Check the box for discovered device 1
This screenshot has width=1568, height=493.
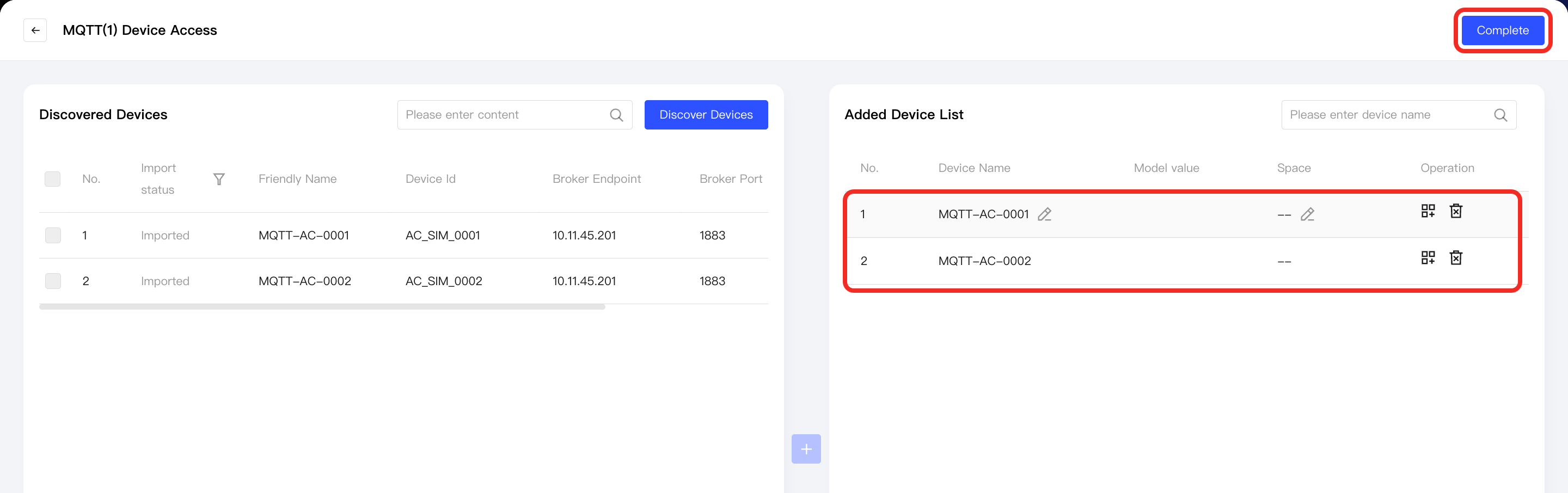53,236
